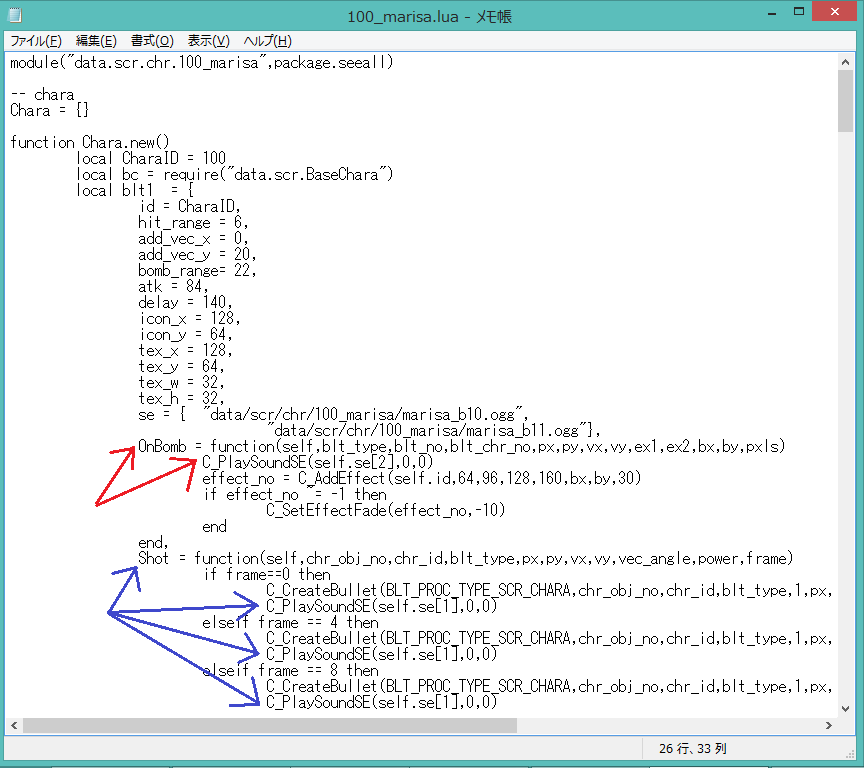
Task: Click the C_SetEffectFade(effect_no,-10) line
Action: 386,510
